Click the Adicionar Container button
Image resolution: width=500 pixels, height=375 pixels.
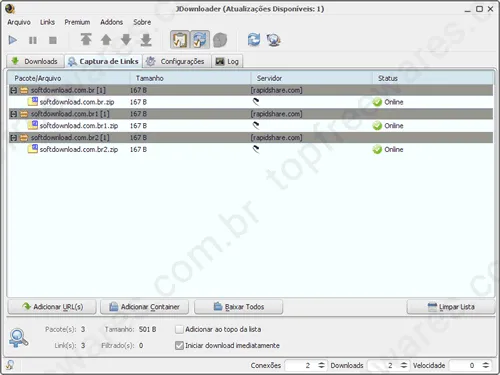pyautogui.click(x=144, y=307)
